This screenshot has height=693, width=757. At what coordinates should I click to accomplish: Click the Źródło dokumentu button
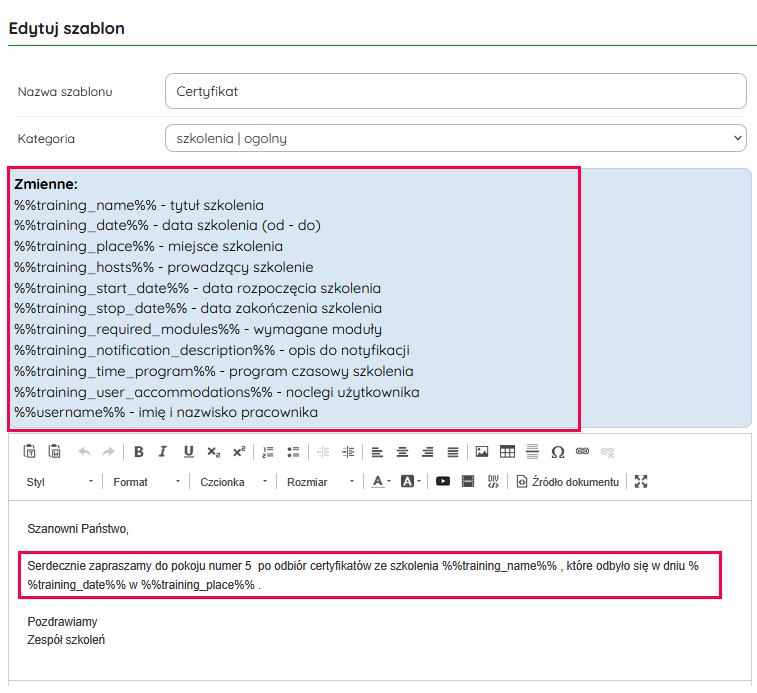tap(568, 482)
